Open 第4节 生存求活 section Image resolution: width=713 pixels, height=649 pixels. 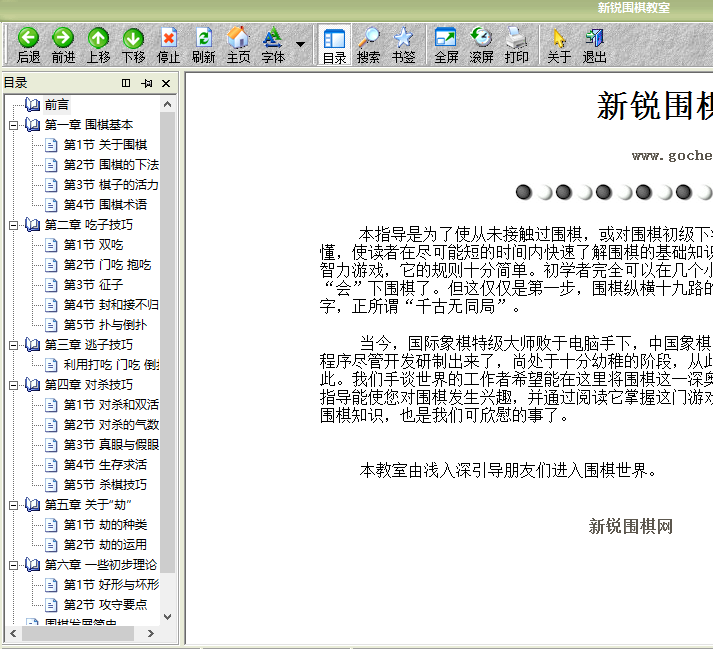tap(105, 465)
